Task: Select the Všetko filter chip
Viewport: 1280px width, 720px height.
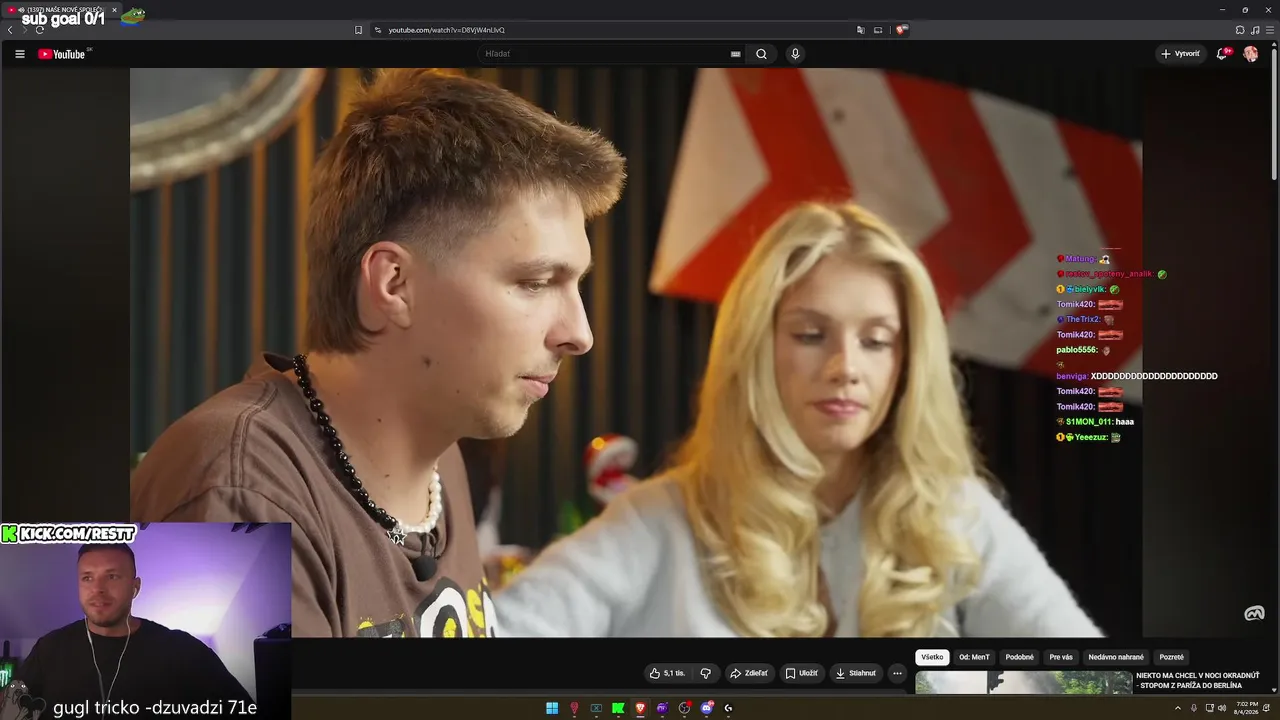Action: coord(932,657)
